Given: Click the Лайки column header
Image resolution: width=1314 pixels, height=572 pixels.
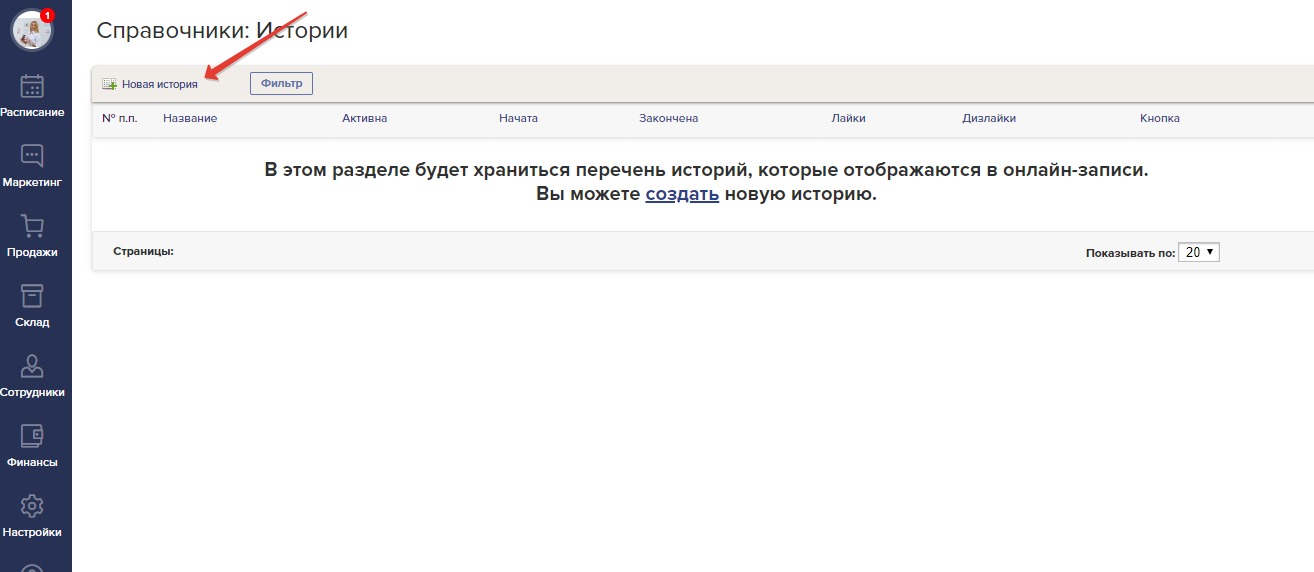Looking at the screenshot, I should point(848,118).
